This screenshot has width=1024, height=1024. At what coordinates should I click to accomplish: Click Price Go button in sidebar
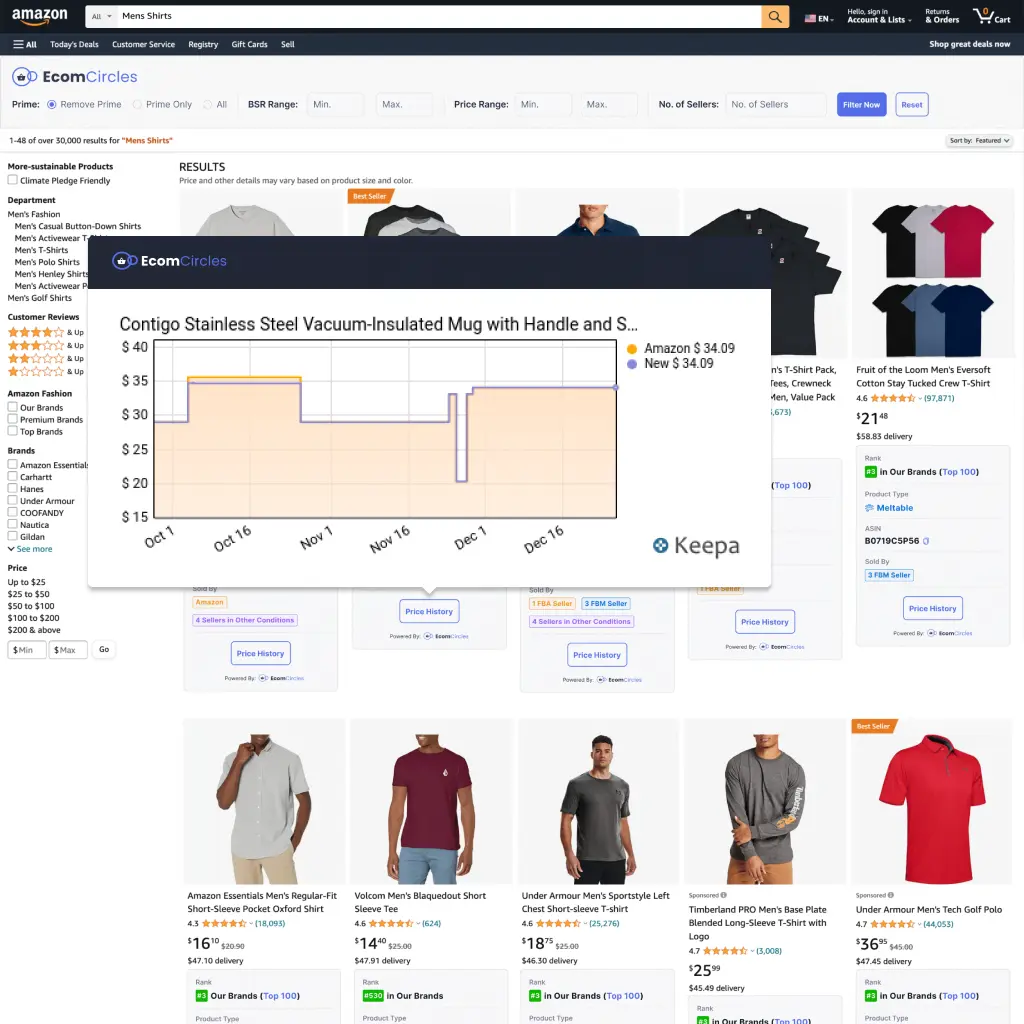[104, 649]
